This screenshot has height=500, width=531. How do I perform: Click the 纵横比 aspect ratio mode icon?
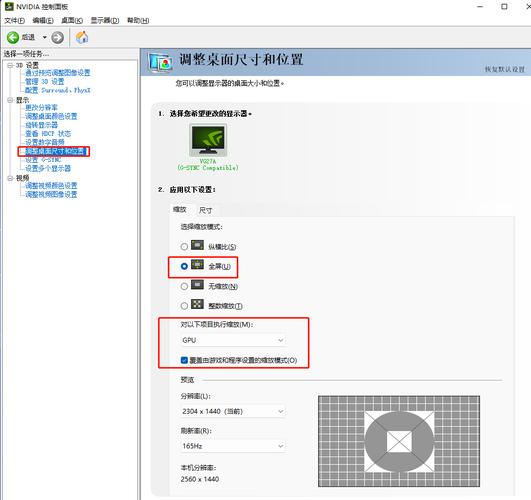click(197, 245)
